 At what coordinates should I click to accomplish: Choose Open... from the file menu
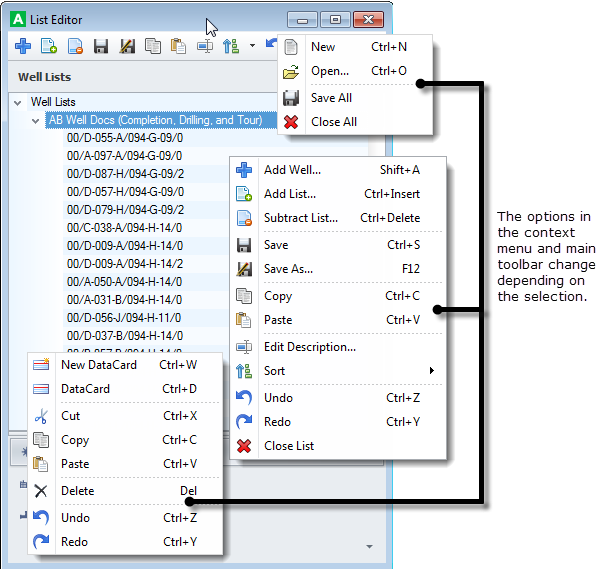coord(329,71)
